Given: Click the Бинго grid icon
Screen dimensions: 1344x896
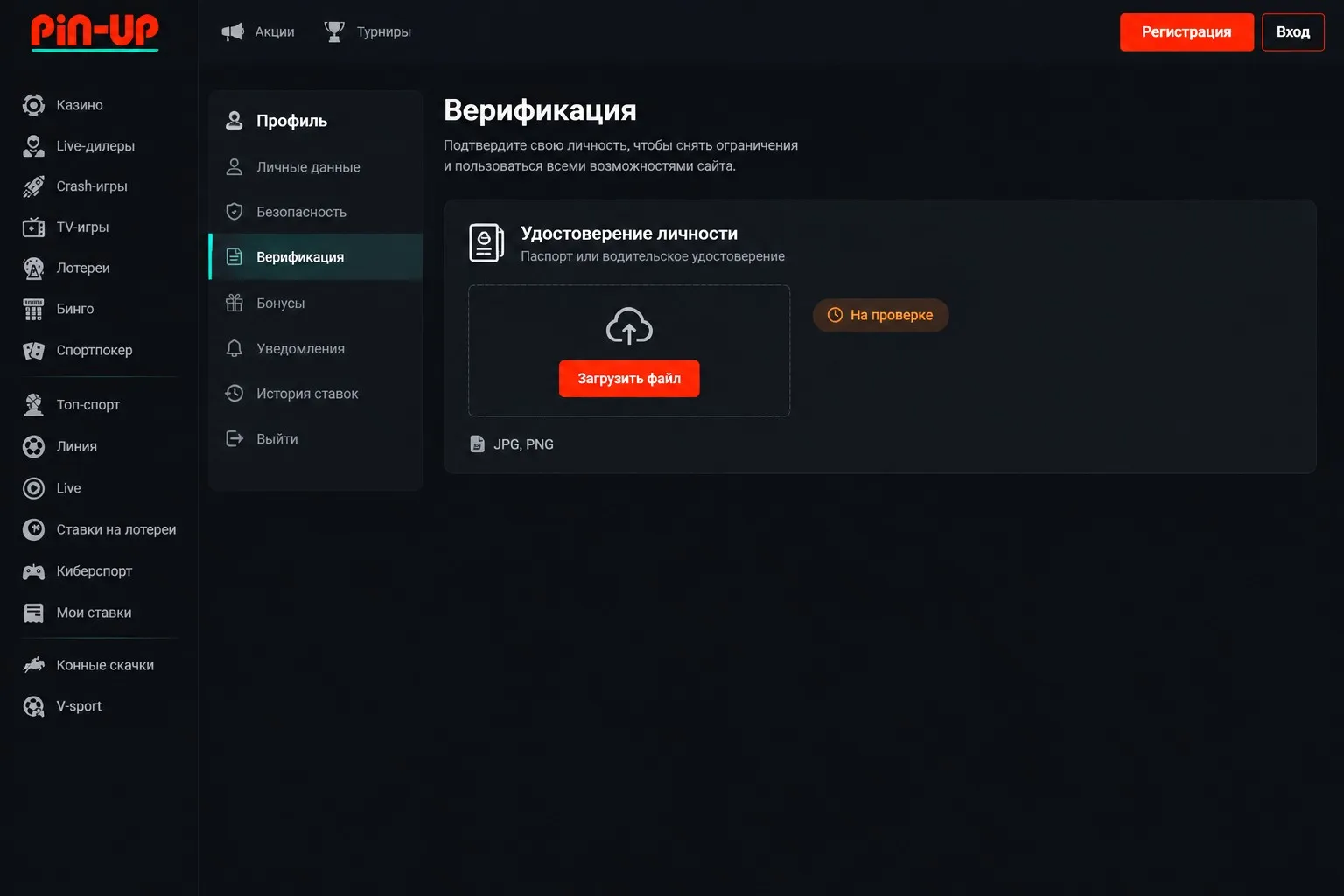Looking at the screenshot, I should click(33, 309).
